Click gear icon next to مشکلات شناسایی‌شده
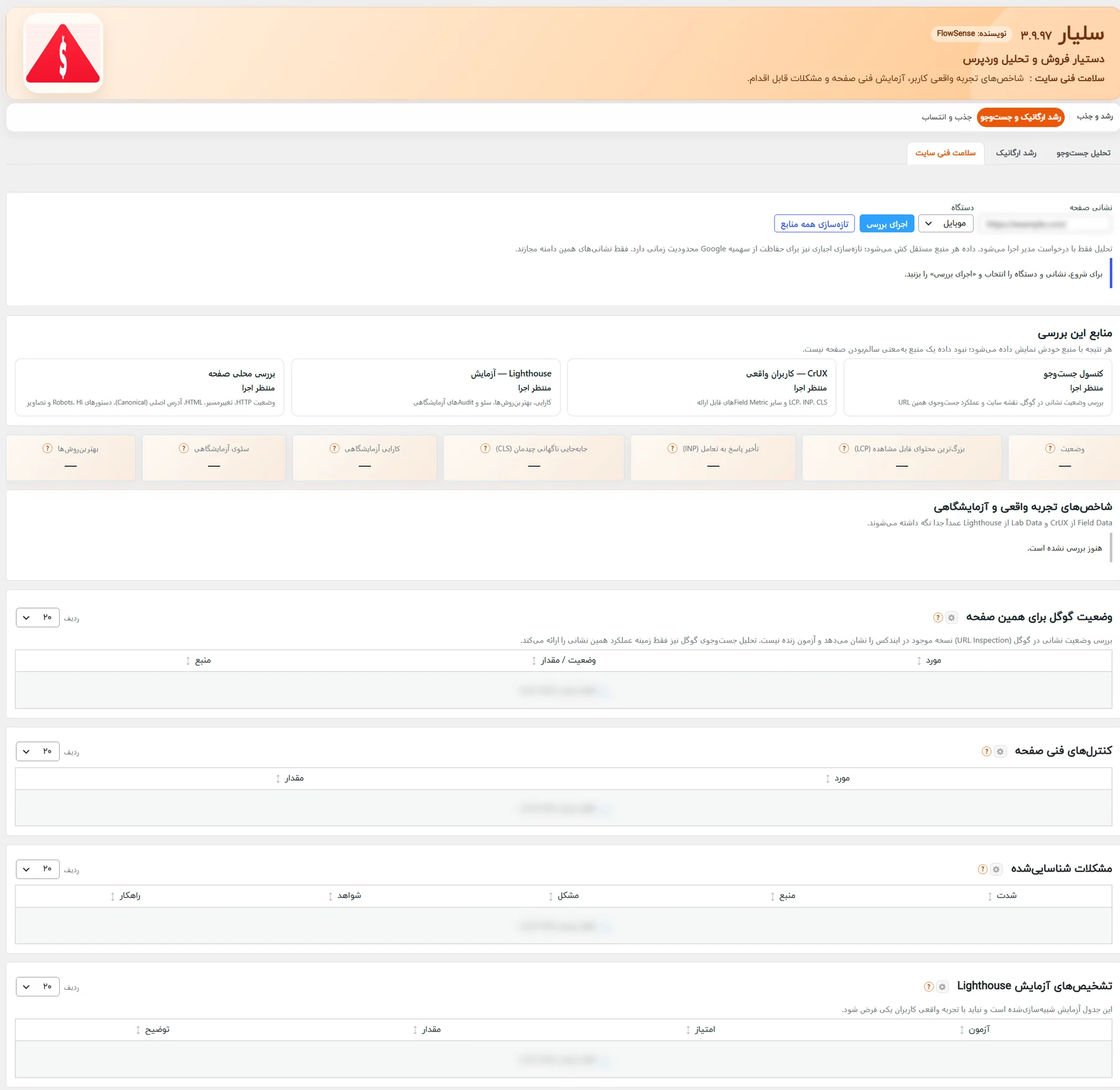1120x1090 pixels. coord(996,869)
